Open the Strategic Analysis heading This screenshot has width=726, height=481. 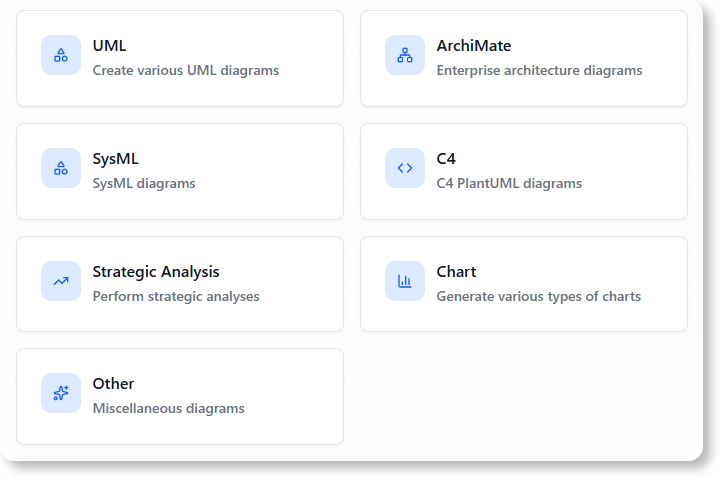click(x=155, y=272)
